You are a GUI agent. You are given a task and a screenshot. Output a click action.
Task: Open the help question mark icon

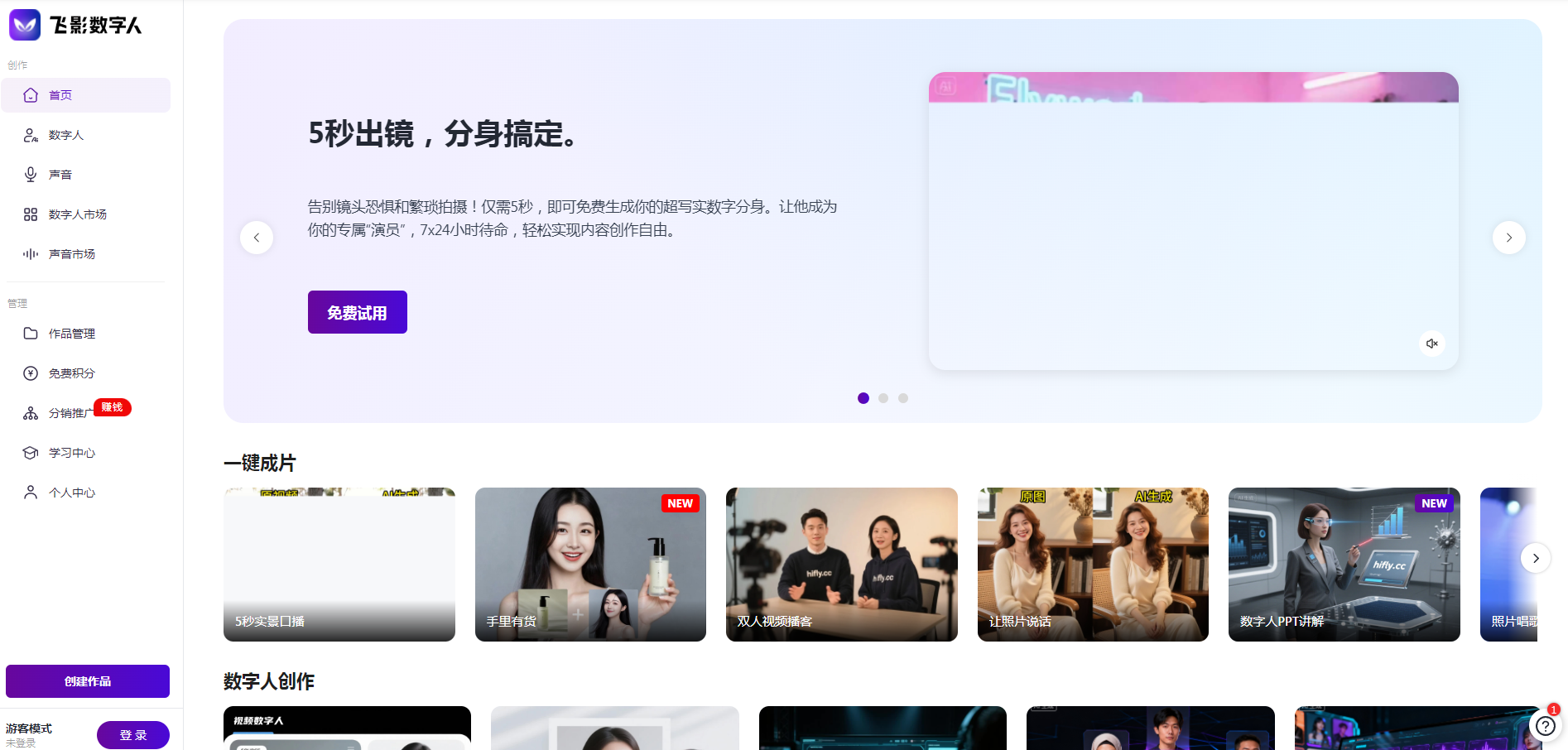(1545, 726)
